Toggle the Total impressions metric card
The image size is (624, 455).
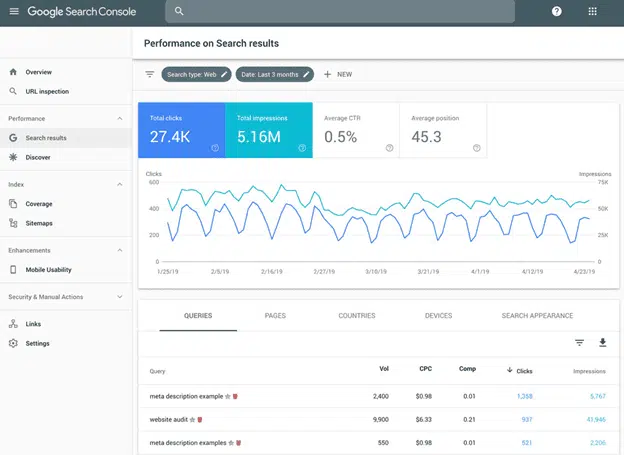pyautogui.click(x=269, y=130)
